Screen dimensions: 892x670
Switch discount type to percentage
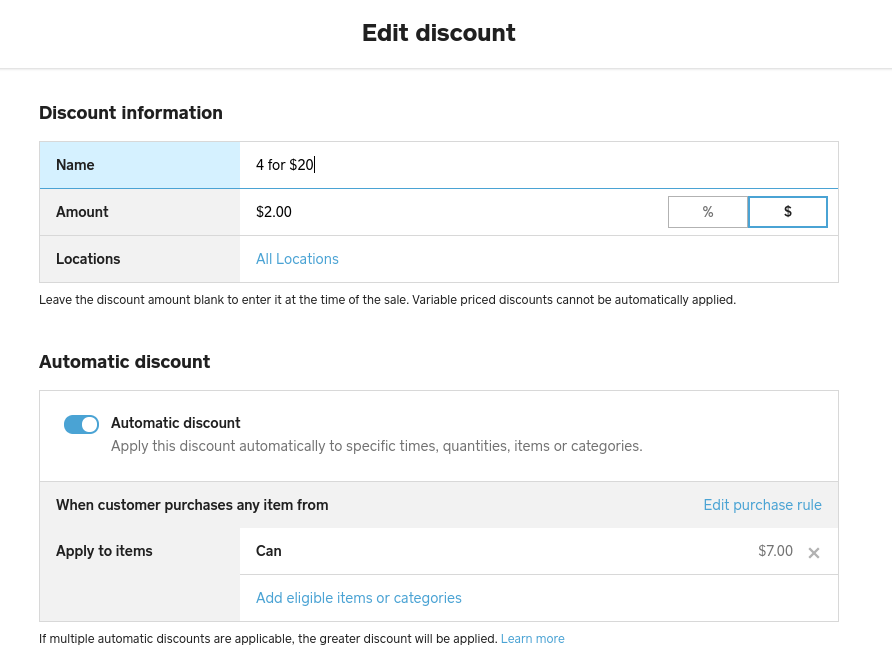pyautogui.click(x=708, y=212)
